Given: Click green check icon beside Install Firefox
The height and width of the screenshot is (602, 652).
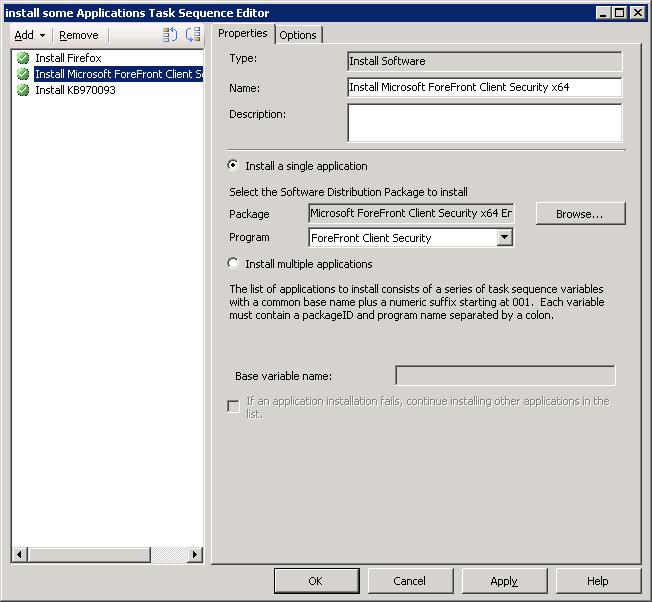Looking at the screenshot, I should (23, 58).
